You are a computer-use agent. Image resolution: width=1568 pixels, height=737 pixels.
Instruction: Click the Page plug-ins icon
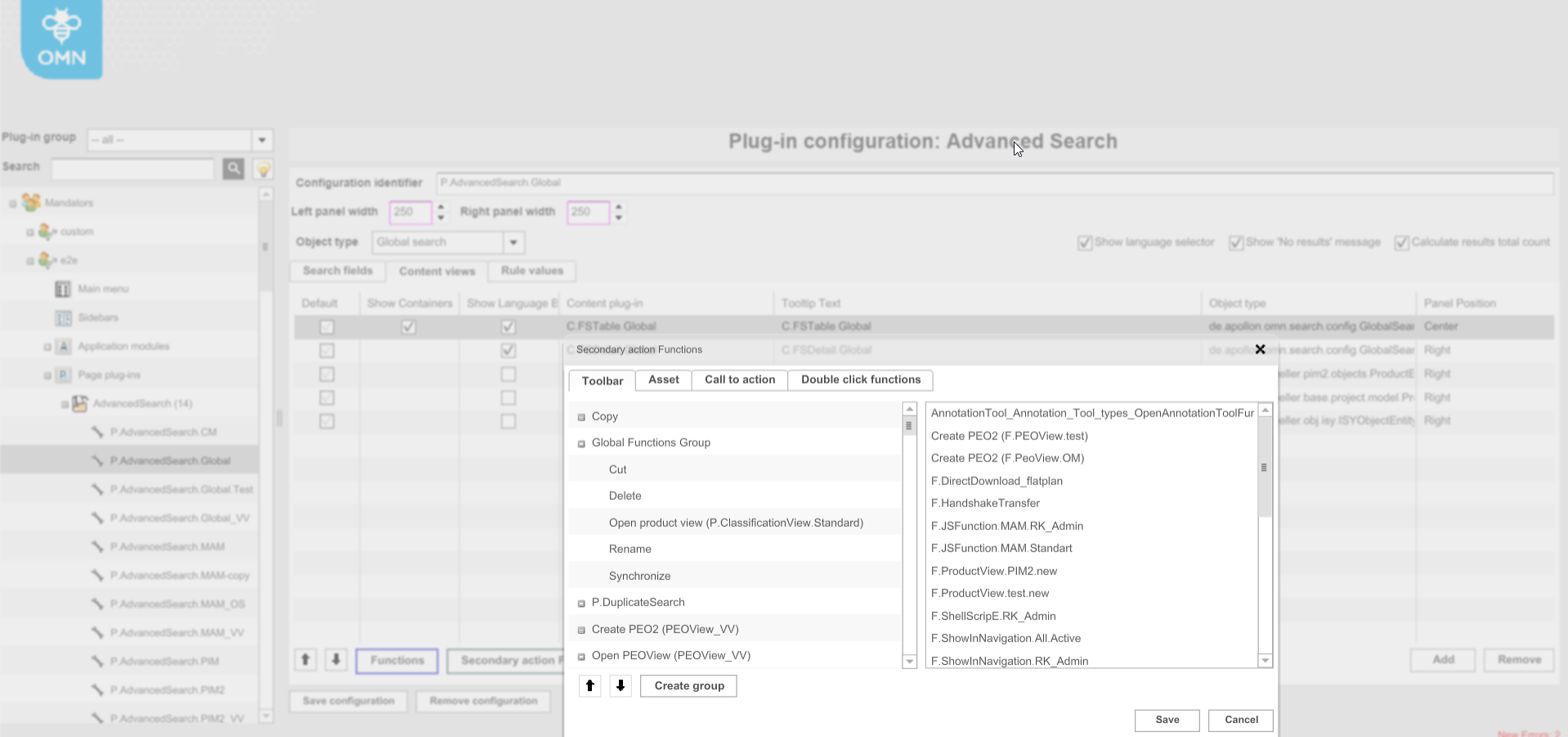63,375
